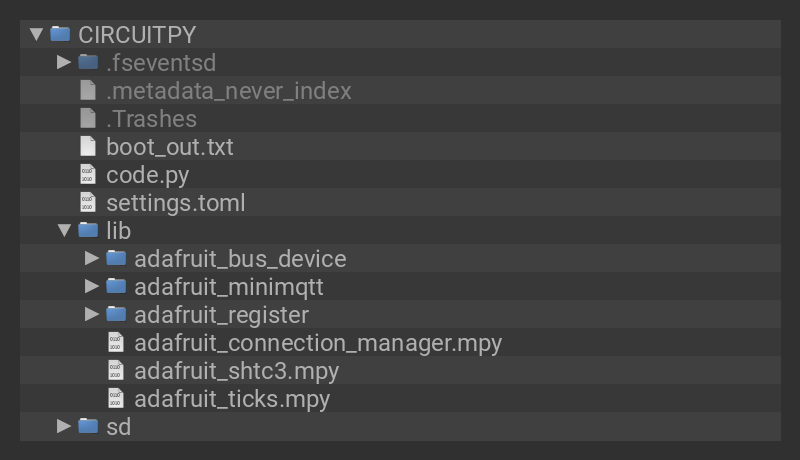
Task: Expand the sd folder
Action: (x=64, y=426)
